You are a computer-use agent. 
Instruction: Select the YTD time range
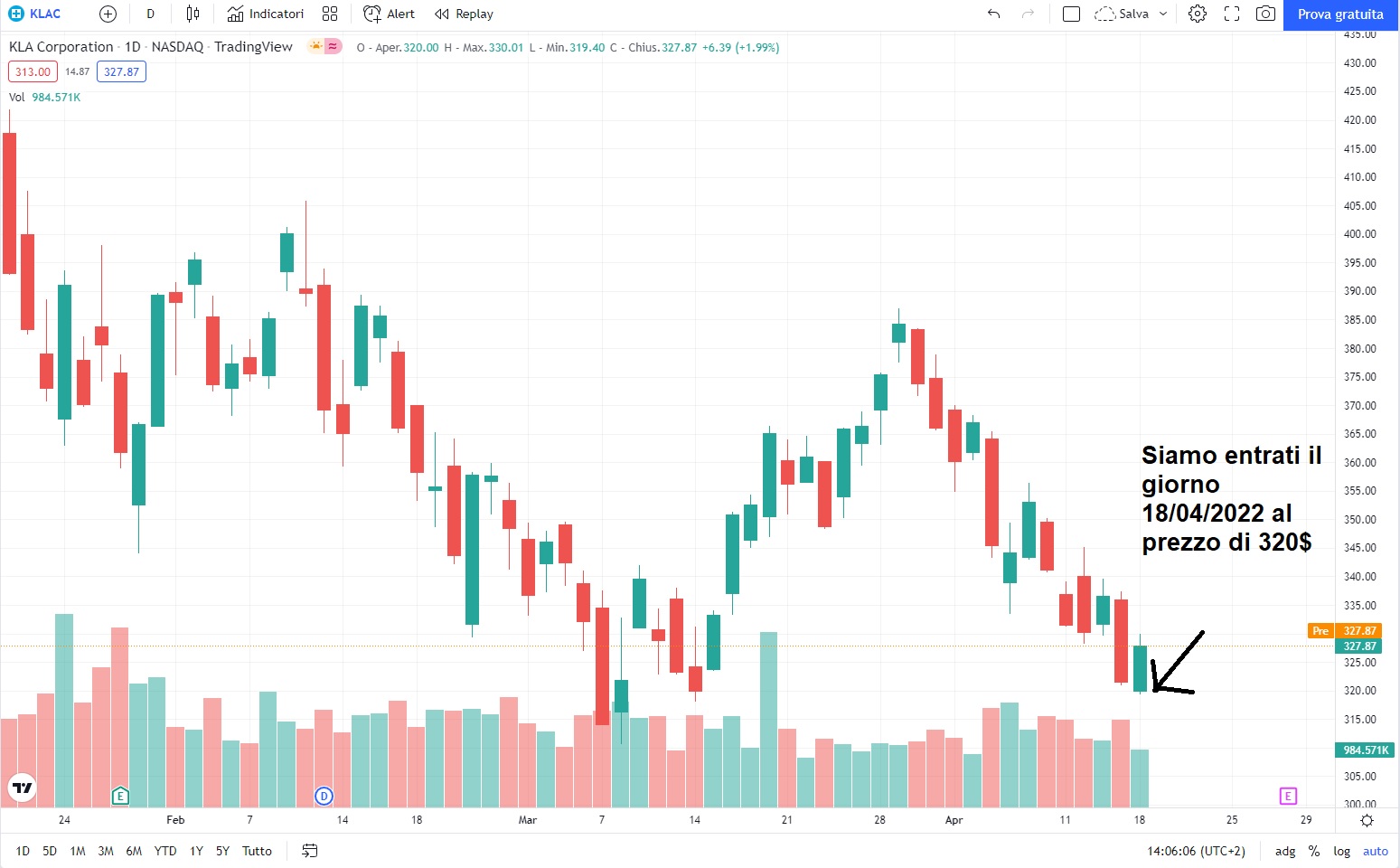click(165, 851)
